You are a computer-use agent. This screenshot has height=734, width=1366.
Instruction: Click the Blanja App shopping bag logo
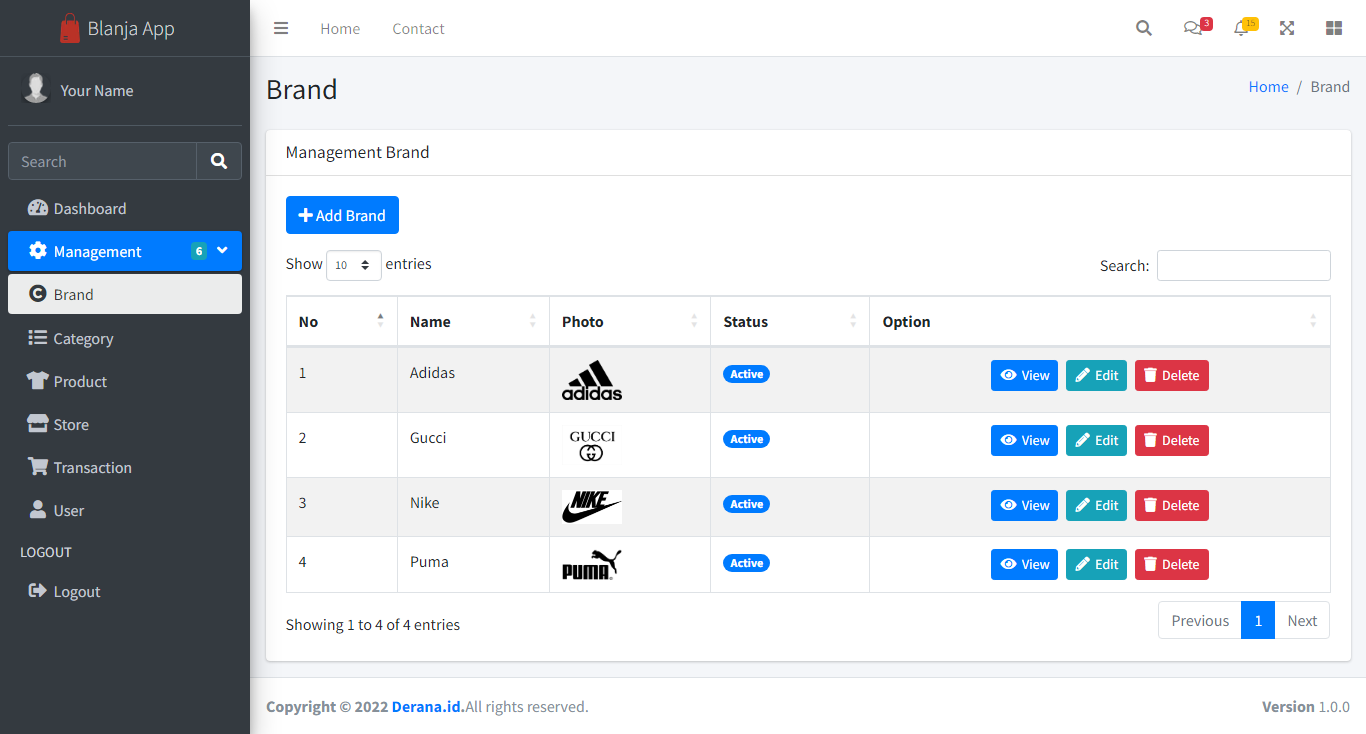click(x=69, y=28)
